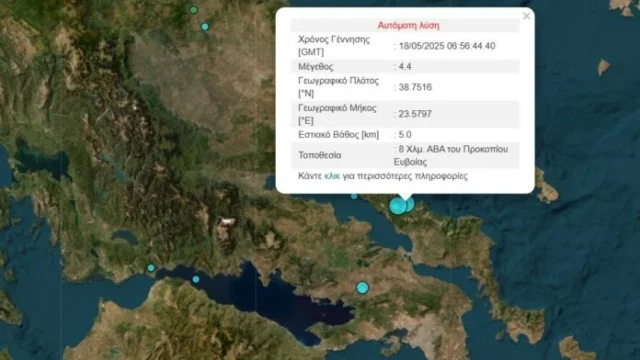Screen dimensions: 640x360
Task: Open the marker on the western Corinth Gulf coast
Action: (x=151, y=268)
